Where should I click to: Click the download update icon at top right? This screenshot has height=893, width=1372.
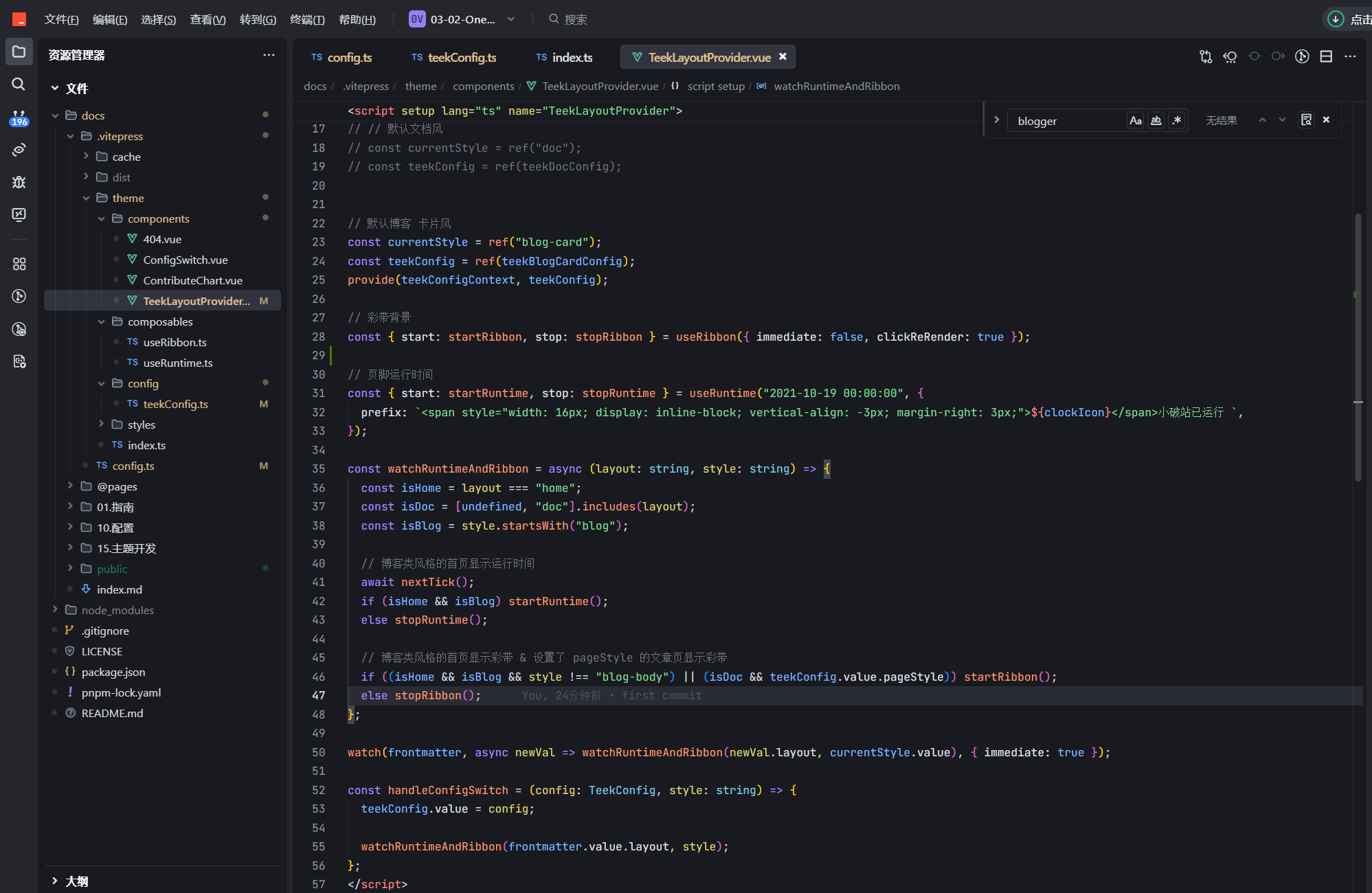(x=1335, y=19)
